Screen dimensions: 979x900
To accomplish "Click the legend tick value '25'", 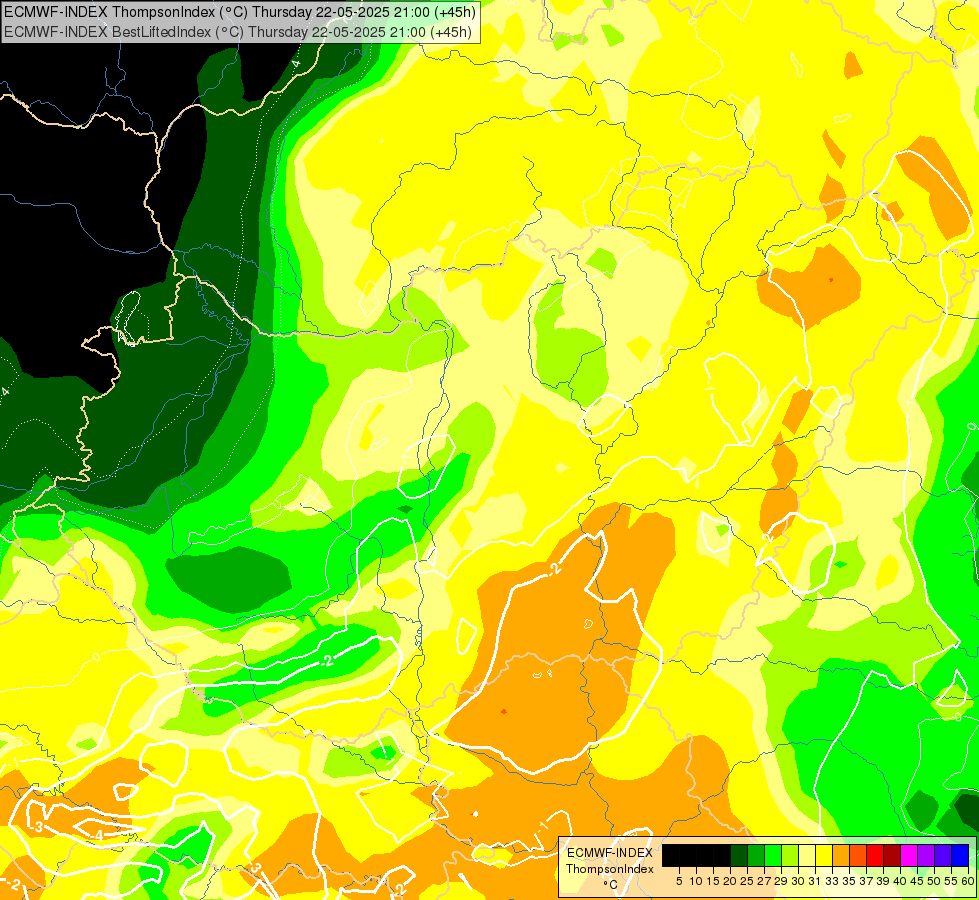I will [747, 881].
